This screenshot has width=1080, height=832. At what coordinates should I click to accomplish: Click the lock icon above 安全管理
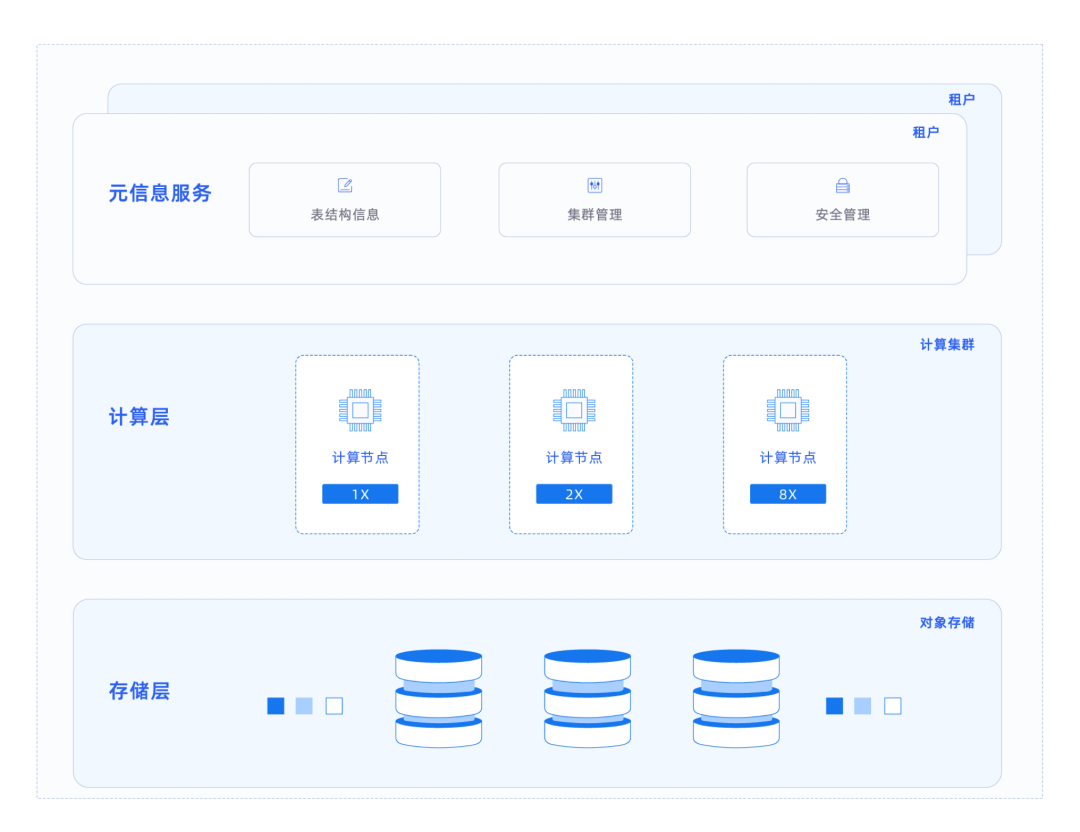point(842,185)
